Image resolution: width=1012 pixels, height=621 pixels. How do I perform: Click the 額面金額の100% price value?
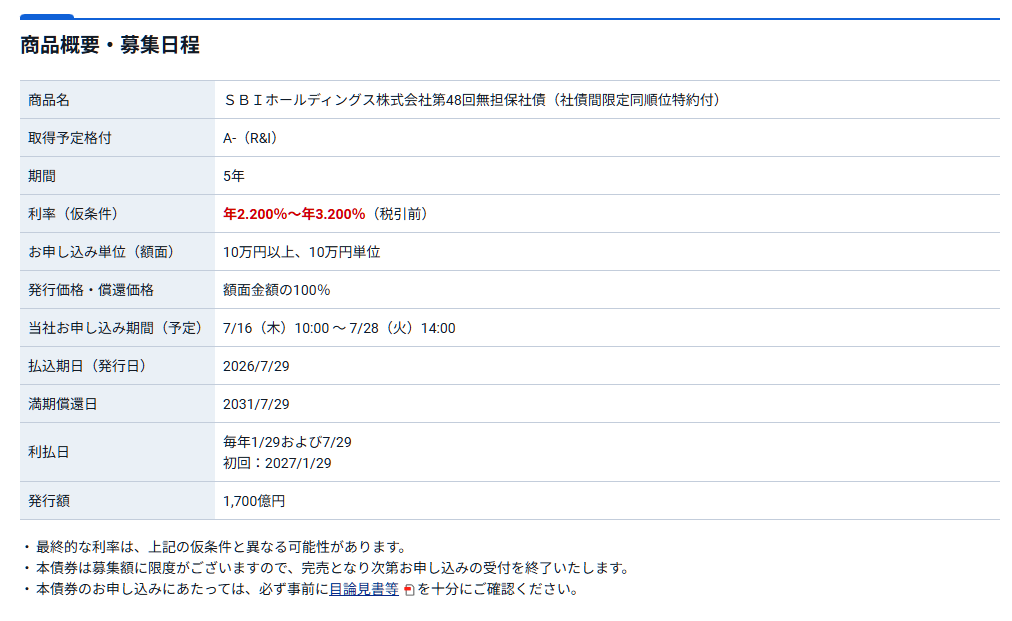(276, 290)
